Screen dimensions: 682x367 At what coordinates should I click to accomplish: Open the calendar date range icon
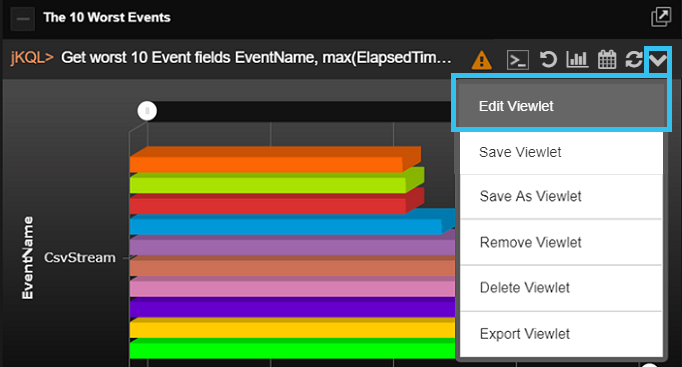[607, 60]
